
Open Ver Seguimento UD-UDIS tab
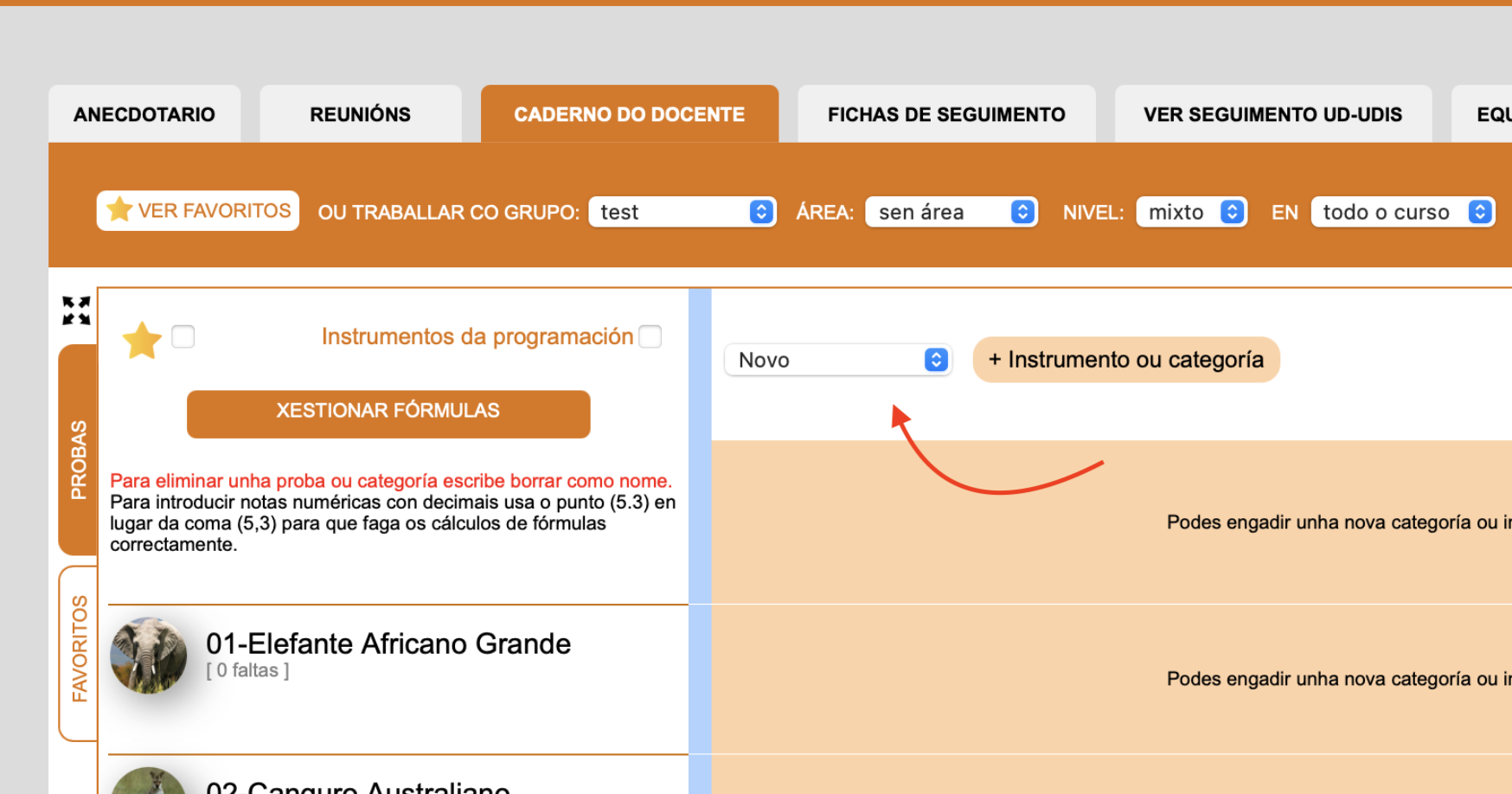point(1272,114)
